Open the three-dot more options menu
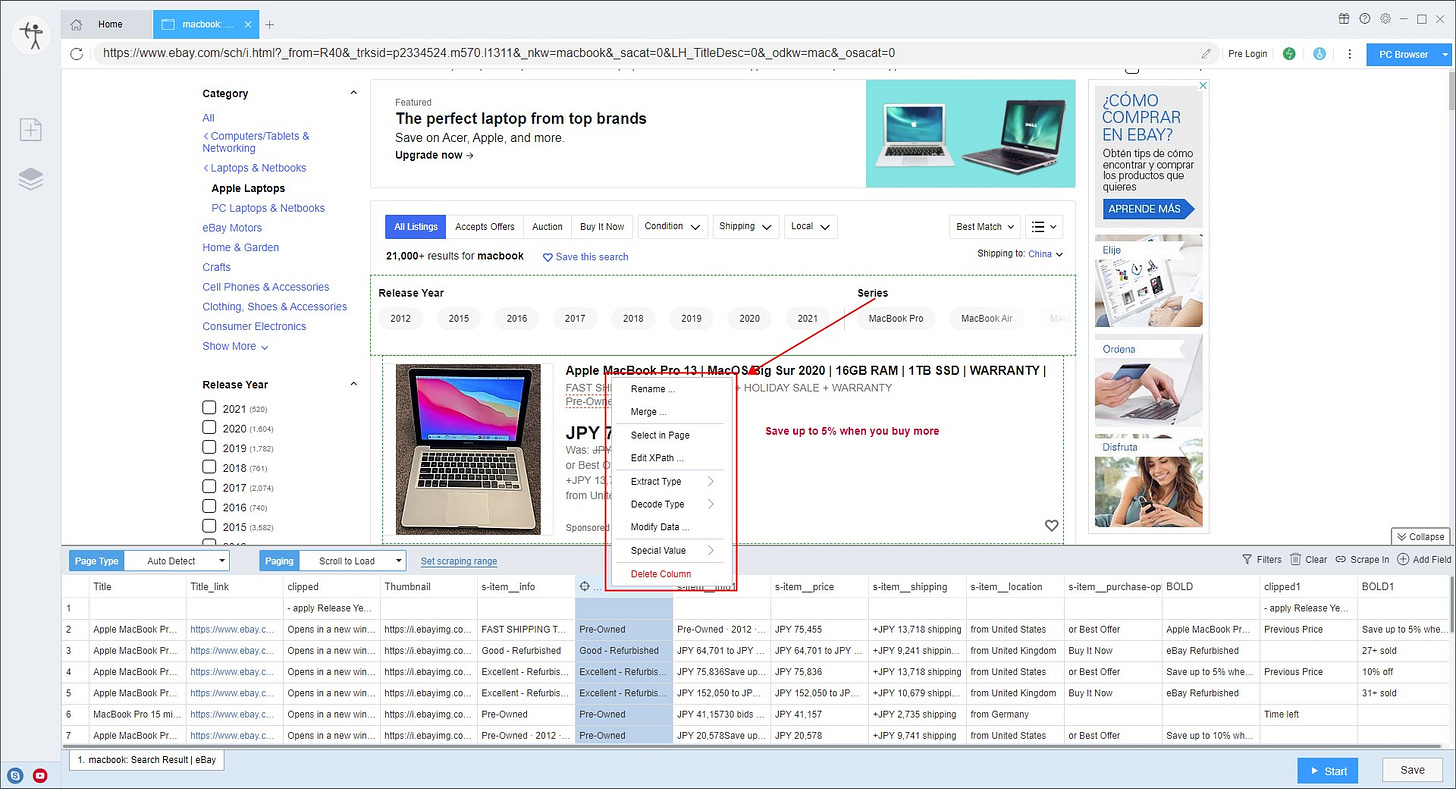 click(x=1350, y=54)
